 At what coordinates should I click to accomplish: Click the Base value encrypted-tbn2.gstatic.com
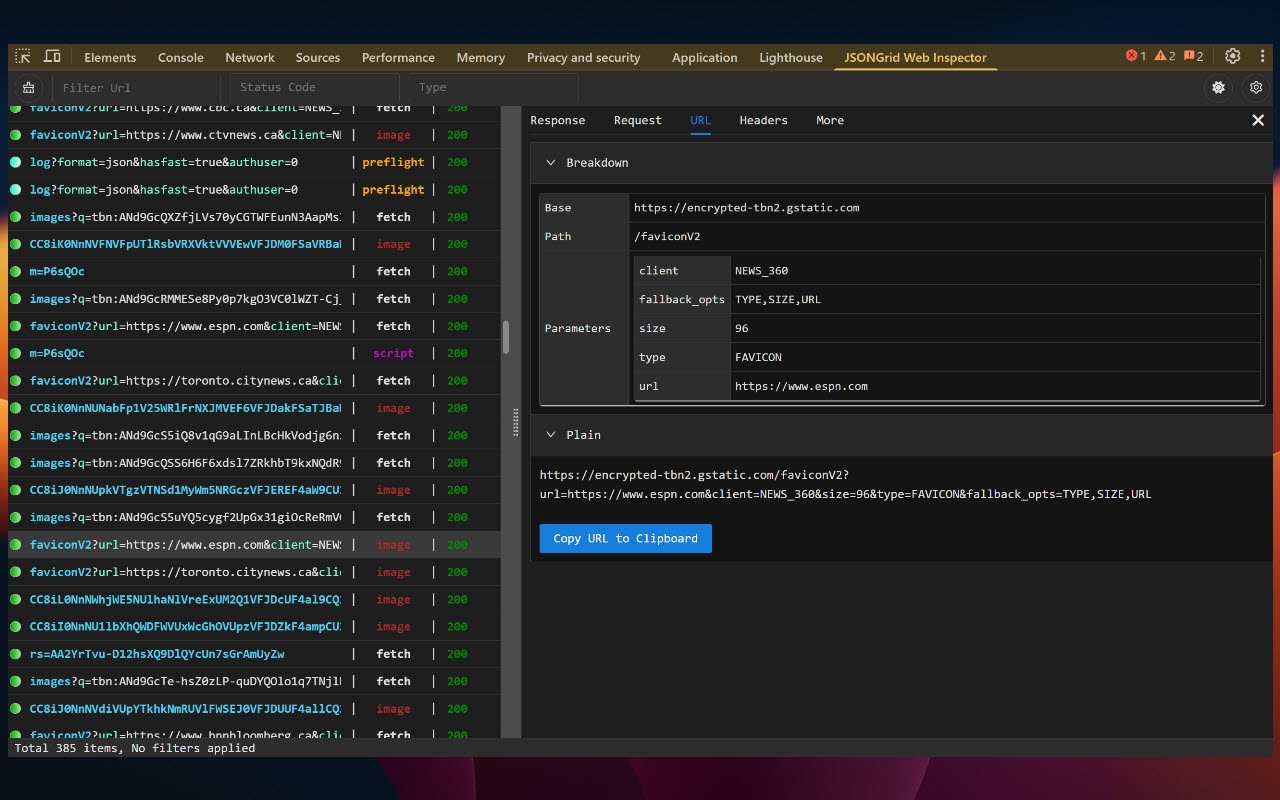point(747,208)
